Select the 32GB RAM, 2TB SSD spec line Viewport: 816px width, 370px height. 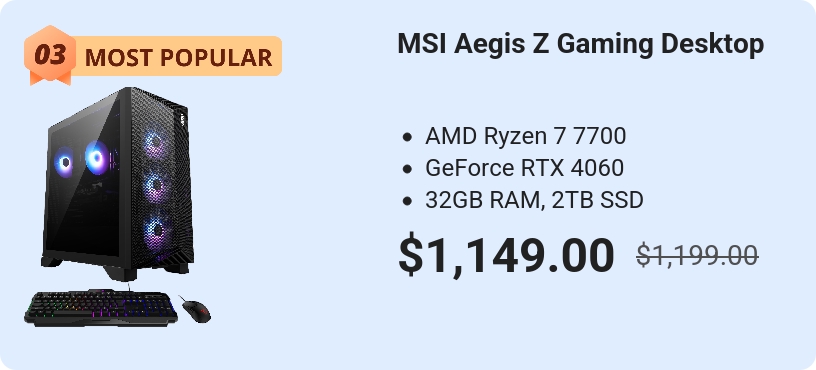[534, 200]
